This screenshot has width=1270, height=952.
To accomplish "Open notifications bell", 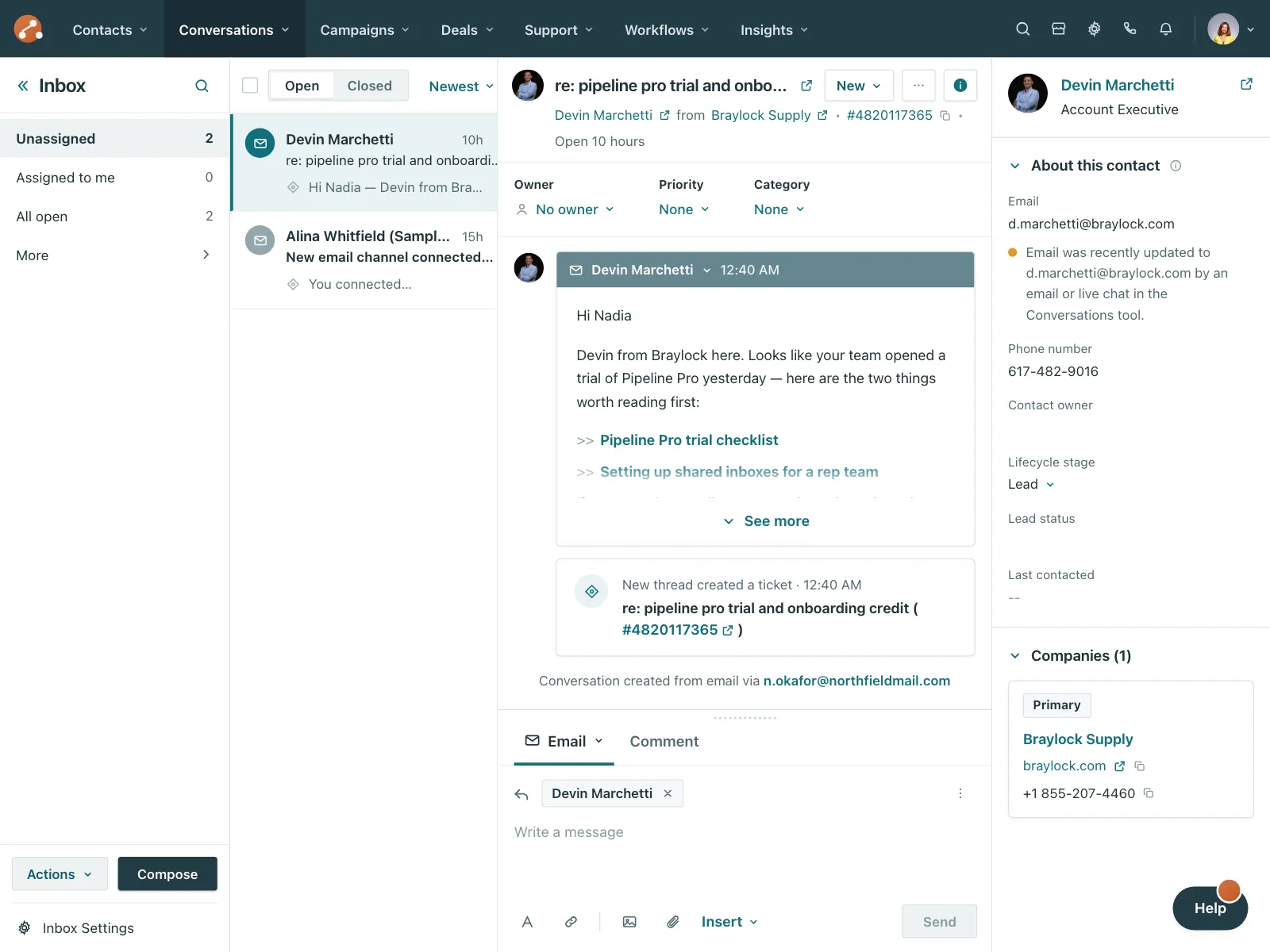I will click(x=1165, y=29).
